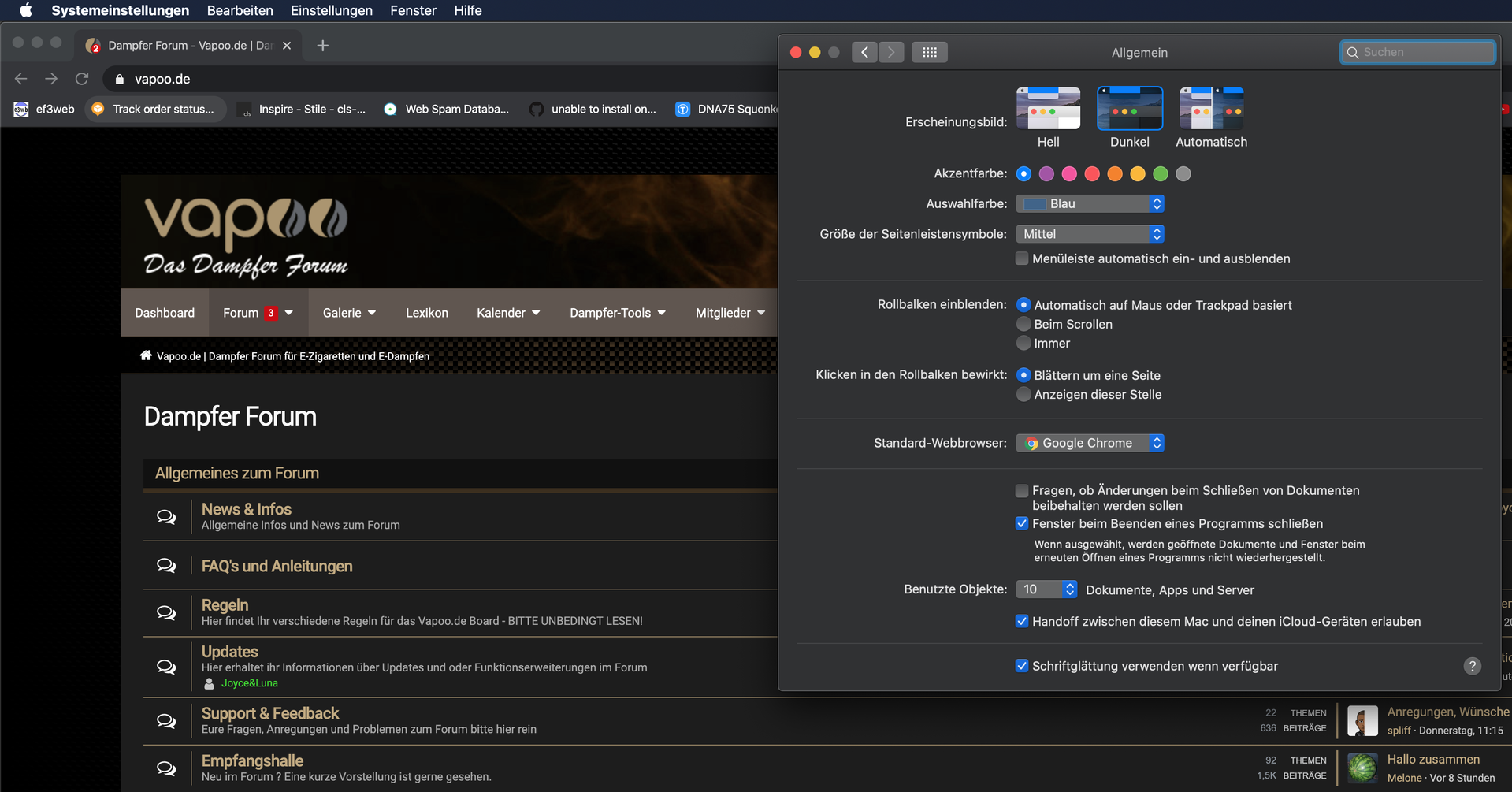The width and height of the screenshot is (1512, 792).
Task: Reload the page in Chrome
Action: [x=82, y=79]
